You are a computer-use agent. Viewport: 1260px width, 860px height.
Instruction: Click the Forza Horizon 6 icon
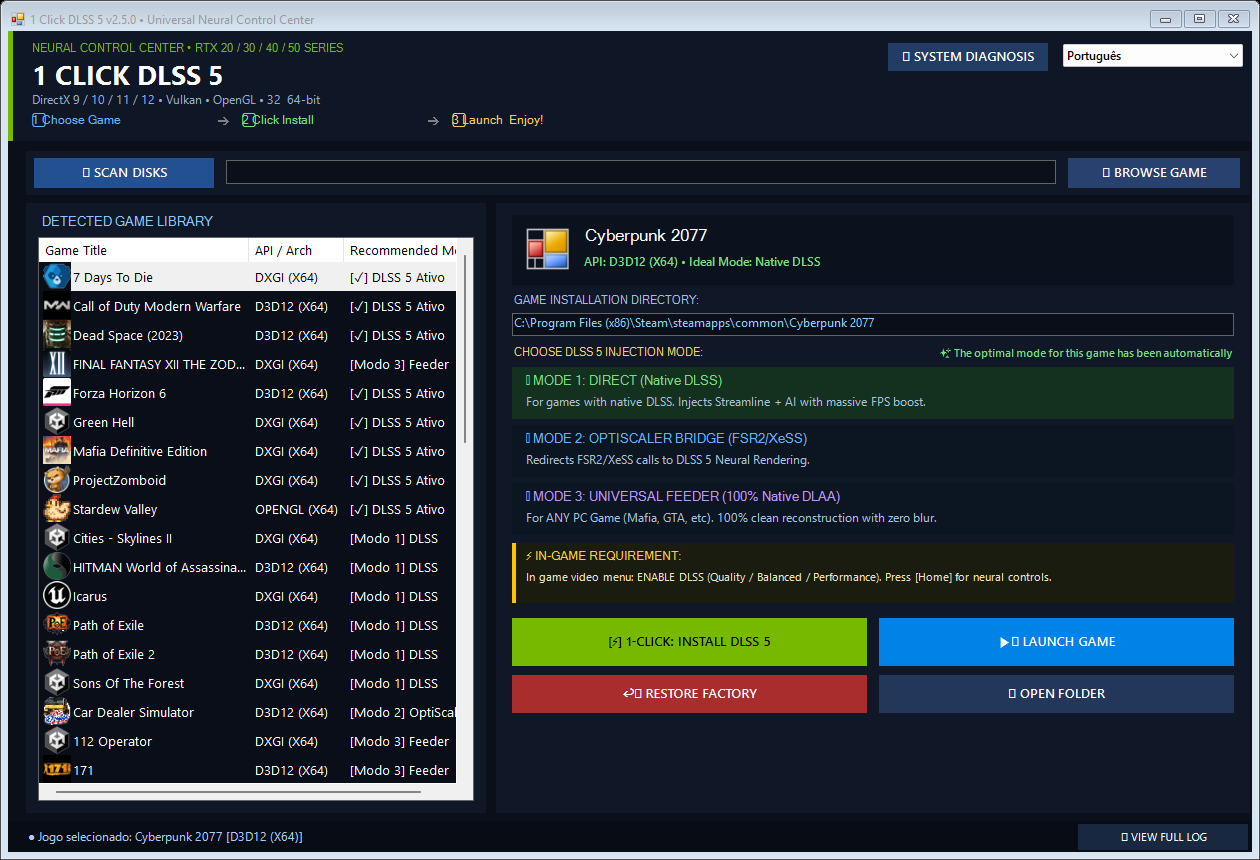click(56, 393)
